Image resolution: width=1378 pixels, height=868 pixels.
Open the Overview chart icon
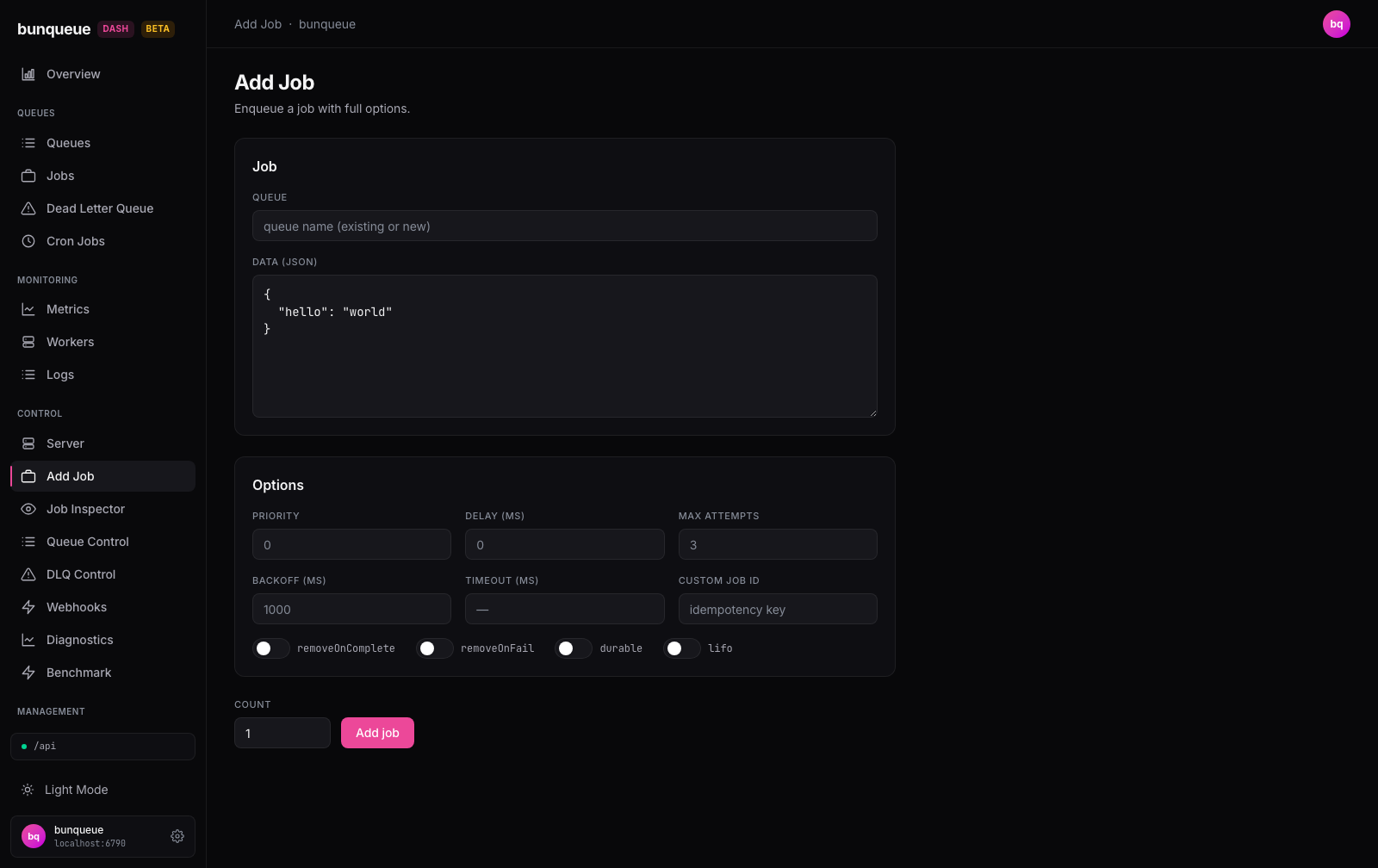point(28,74)
